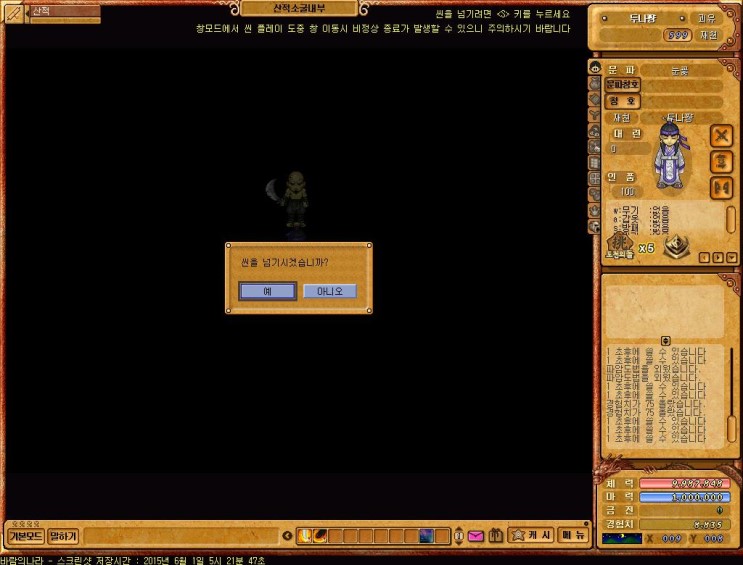Screen dimensions: 743x565
Task: Click the 말하기 (speak) button
Action: 63,536
